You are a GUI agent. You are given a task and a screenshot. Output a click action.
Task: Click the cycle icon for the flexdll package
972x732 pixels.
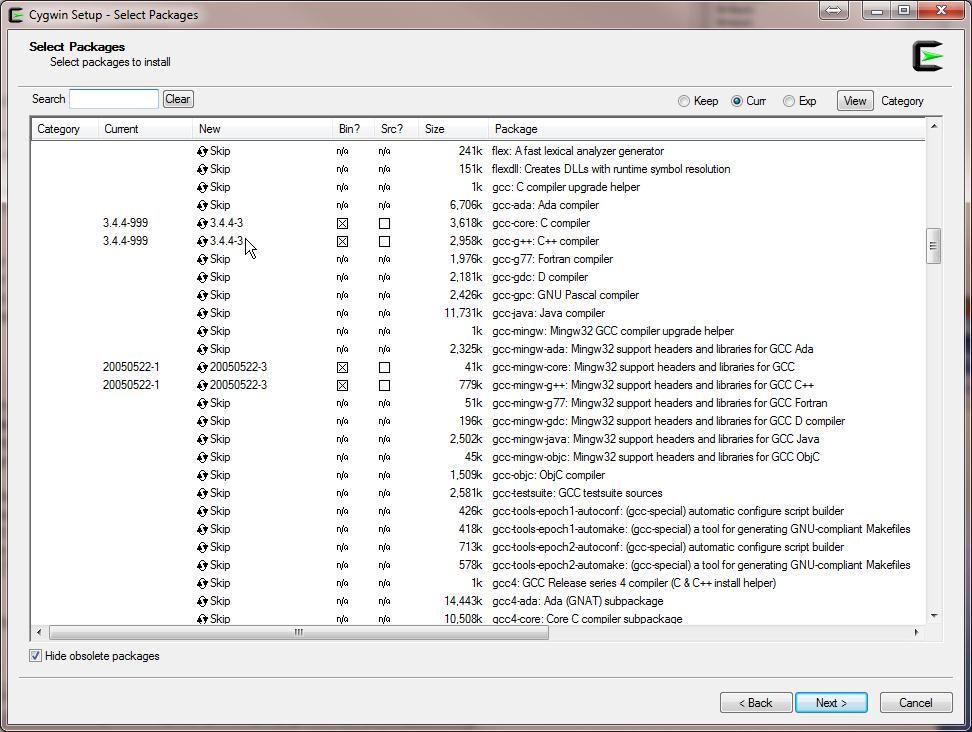[x=202, y=169]
